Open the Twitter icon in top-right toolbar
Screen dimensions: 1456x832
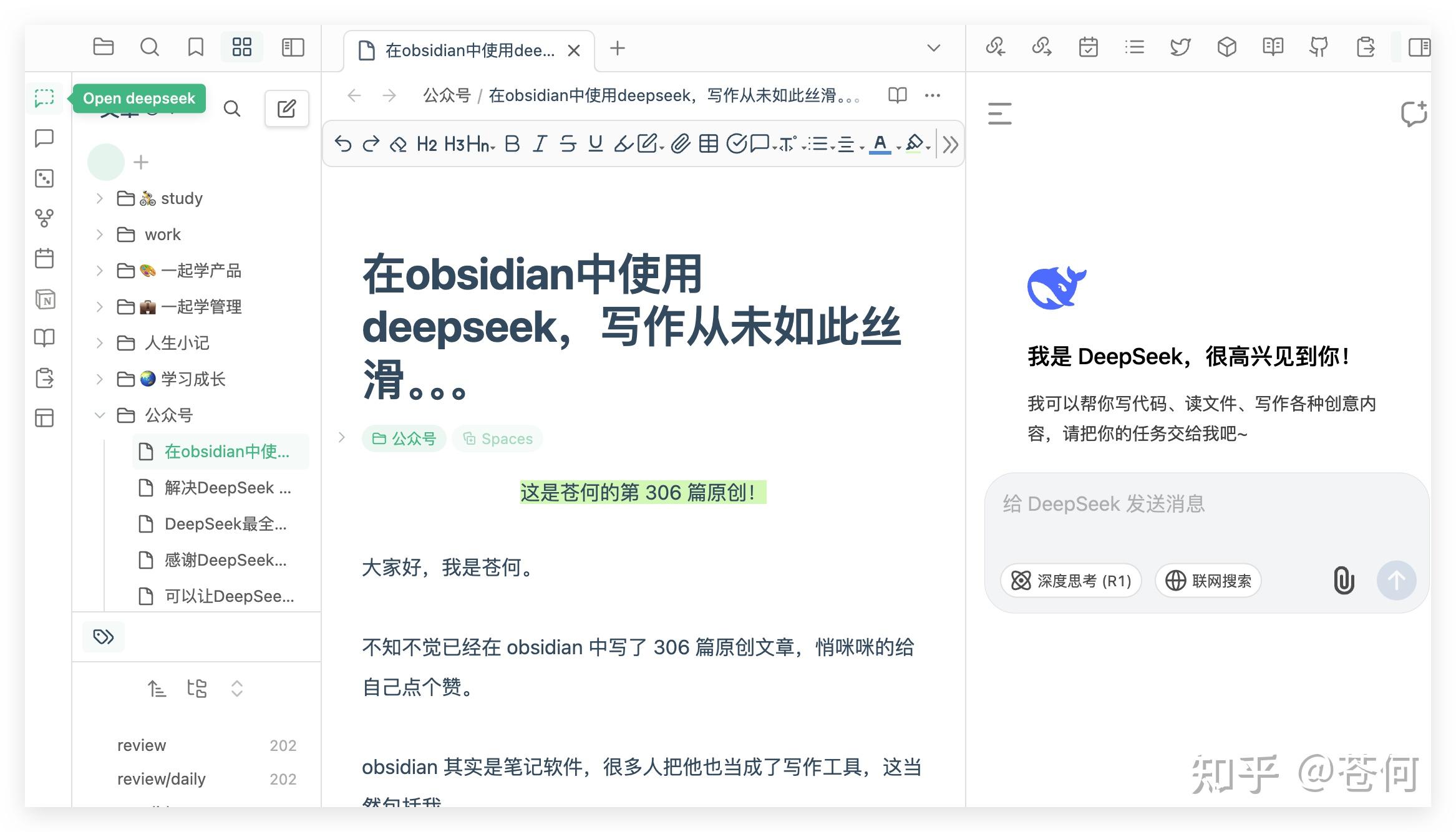(1180, 47)
